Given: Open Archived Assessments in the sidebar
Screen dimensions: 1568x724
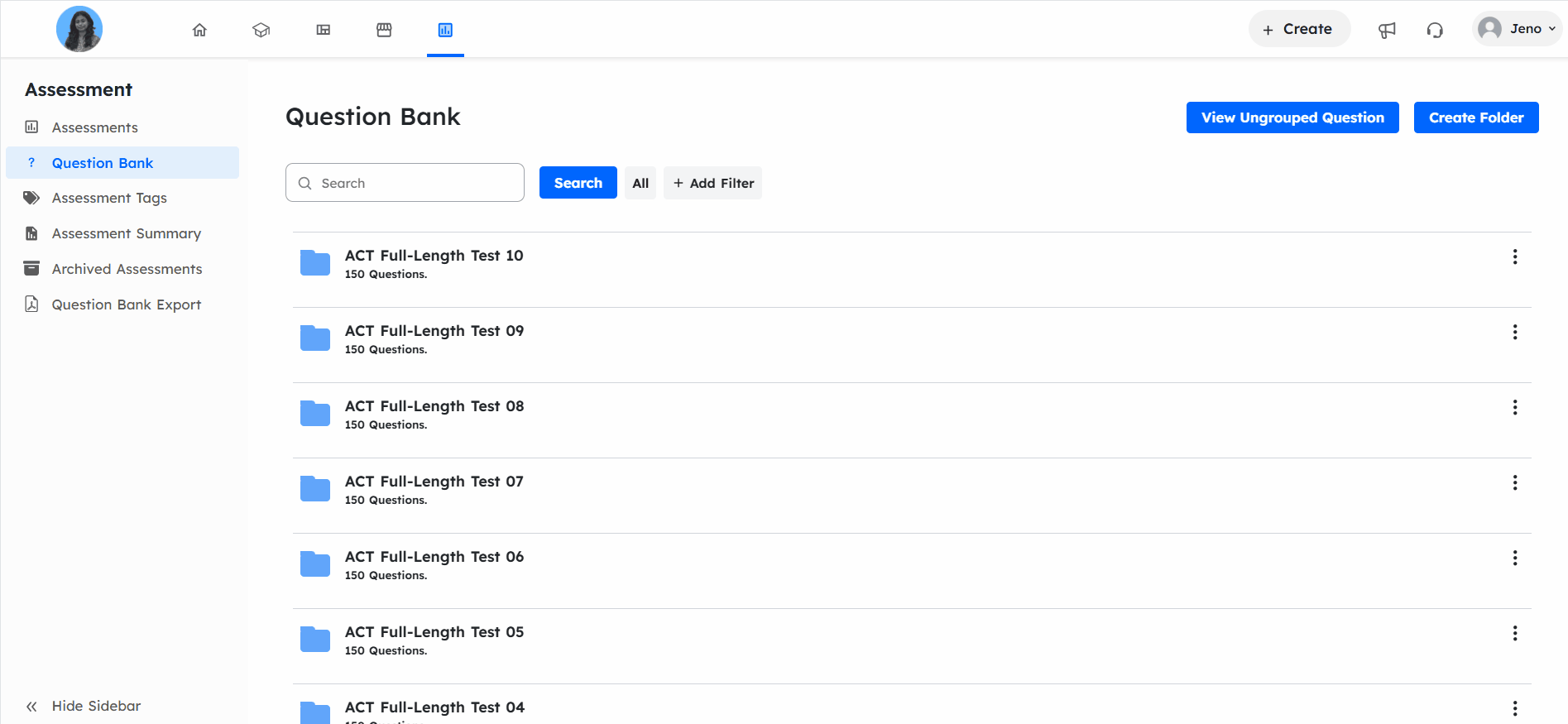Looking at the screenshot, I should coord(122,269).
